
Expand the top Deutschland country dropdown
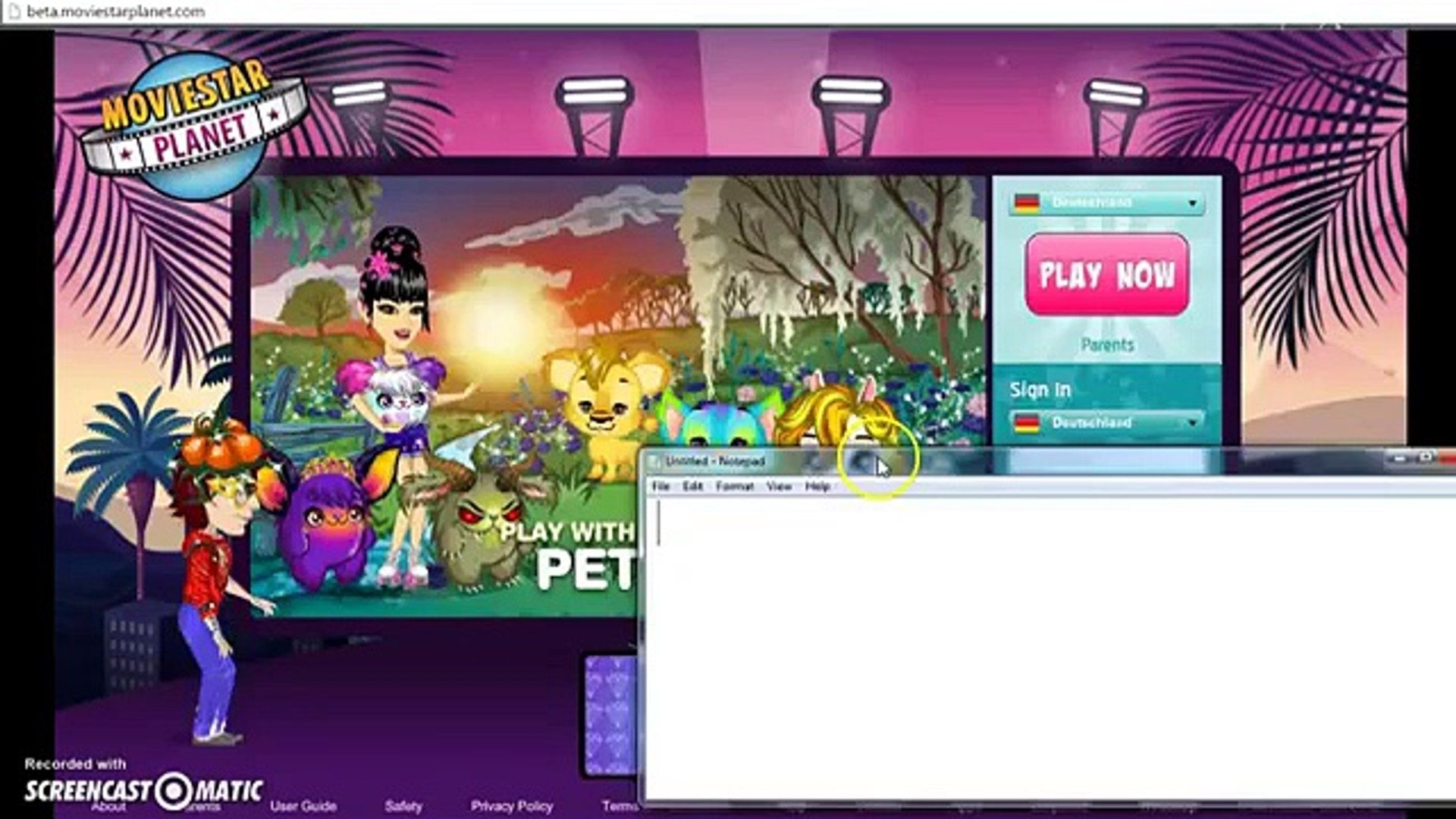coord(1192,203)
